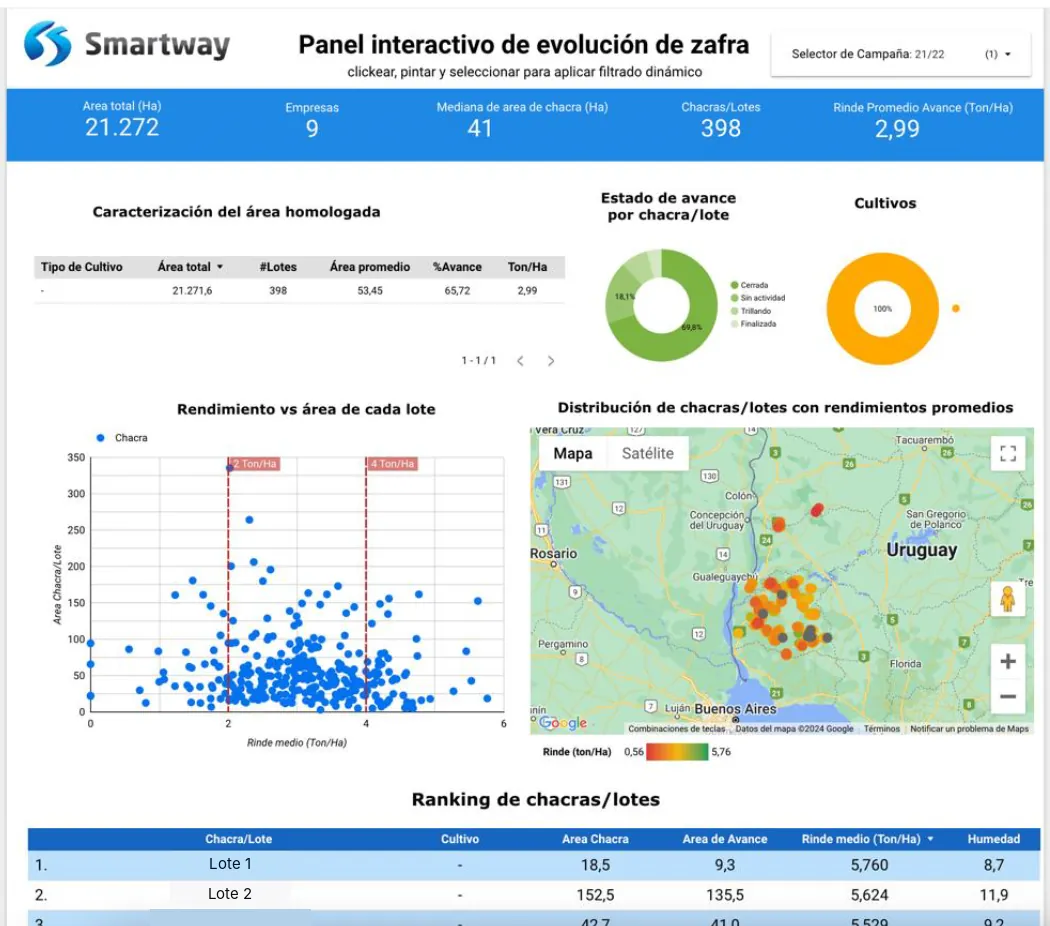Sort by Área promedio column header
This screenshot has height=926, width=1050.
click(370, 266)
